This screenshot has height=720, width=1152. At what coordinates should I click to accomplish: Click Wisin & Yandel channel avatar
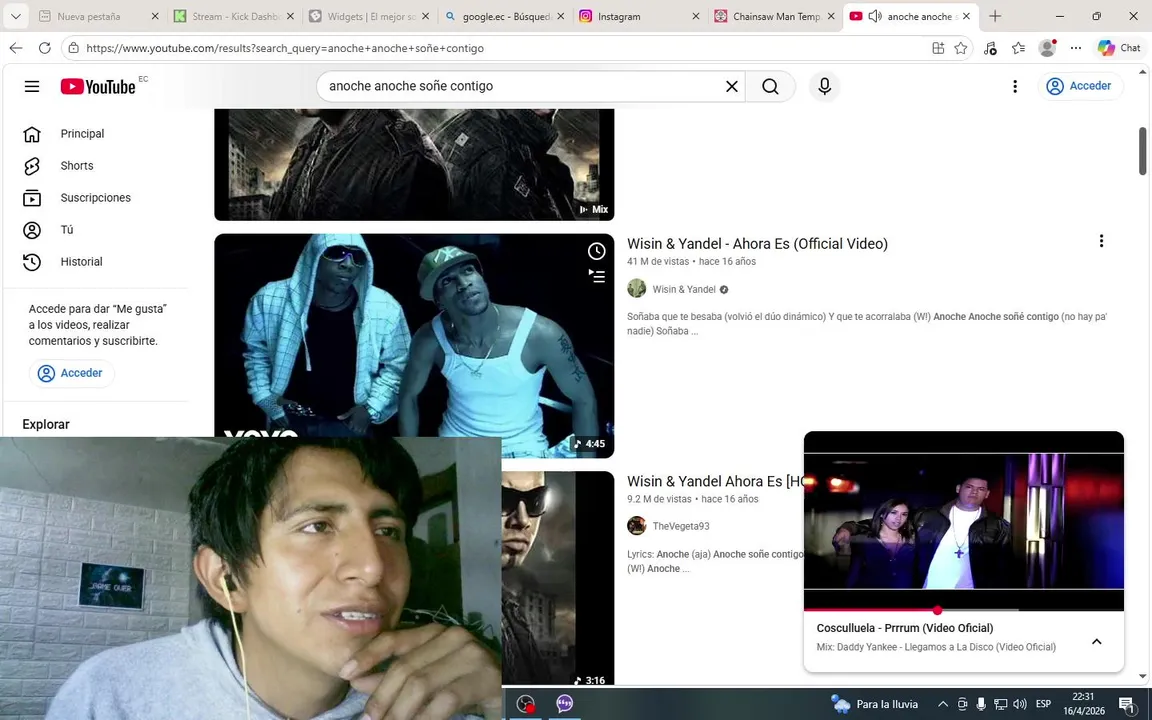pos(636,289)
